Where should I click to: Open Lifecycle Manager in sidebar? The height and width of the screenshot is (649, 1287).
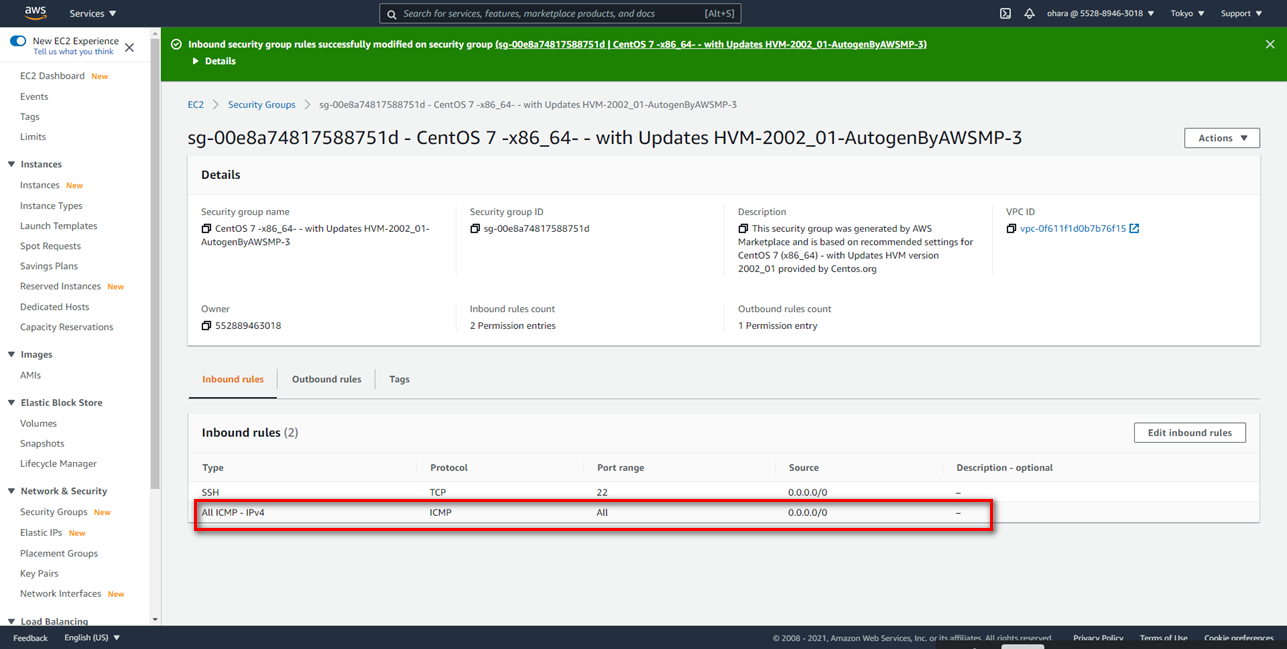[x=58, y=463]
